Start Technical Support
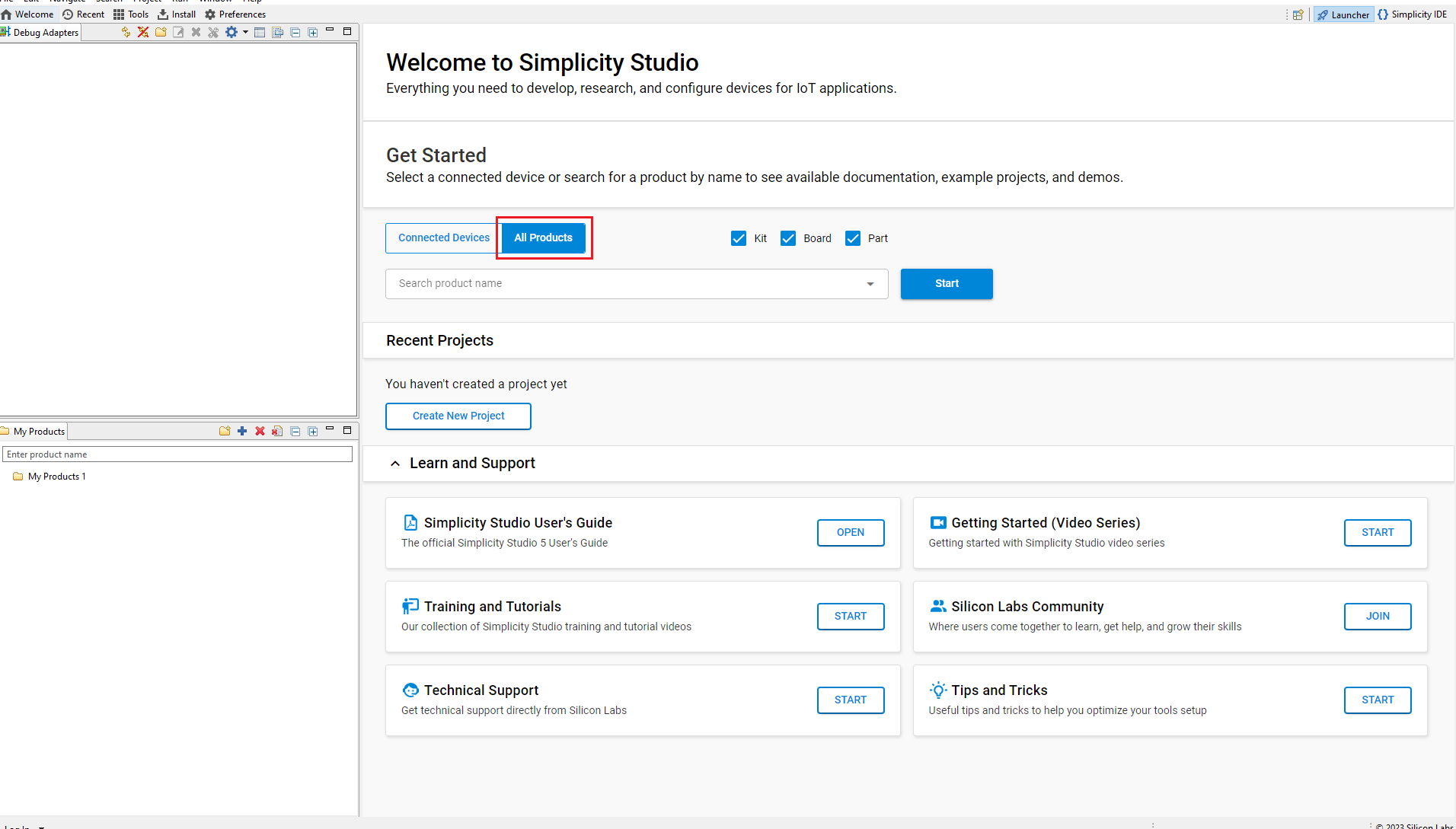 851,700
